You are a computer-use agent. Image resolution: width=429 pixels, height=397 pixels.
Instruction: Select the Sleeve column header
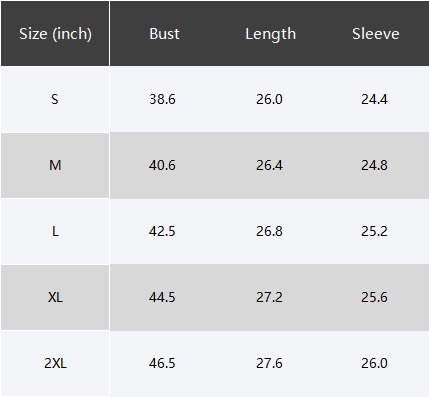click(376, 34)
